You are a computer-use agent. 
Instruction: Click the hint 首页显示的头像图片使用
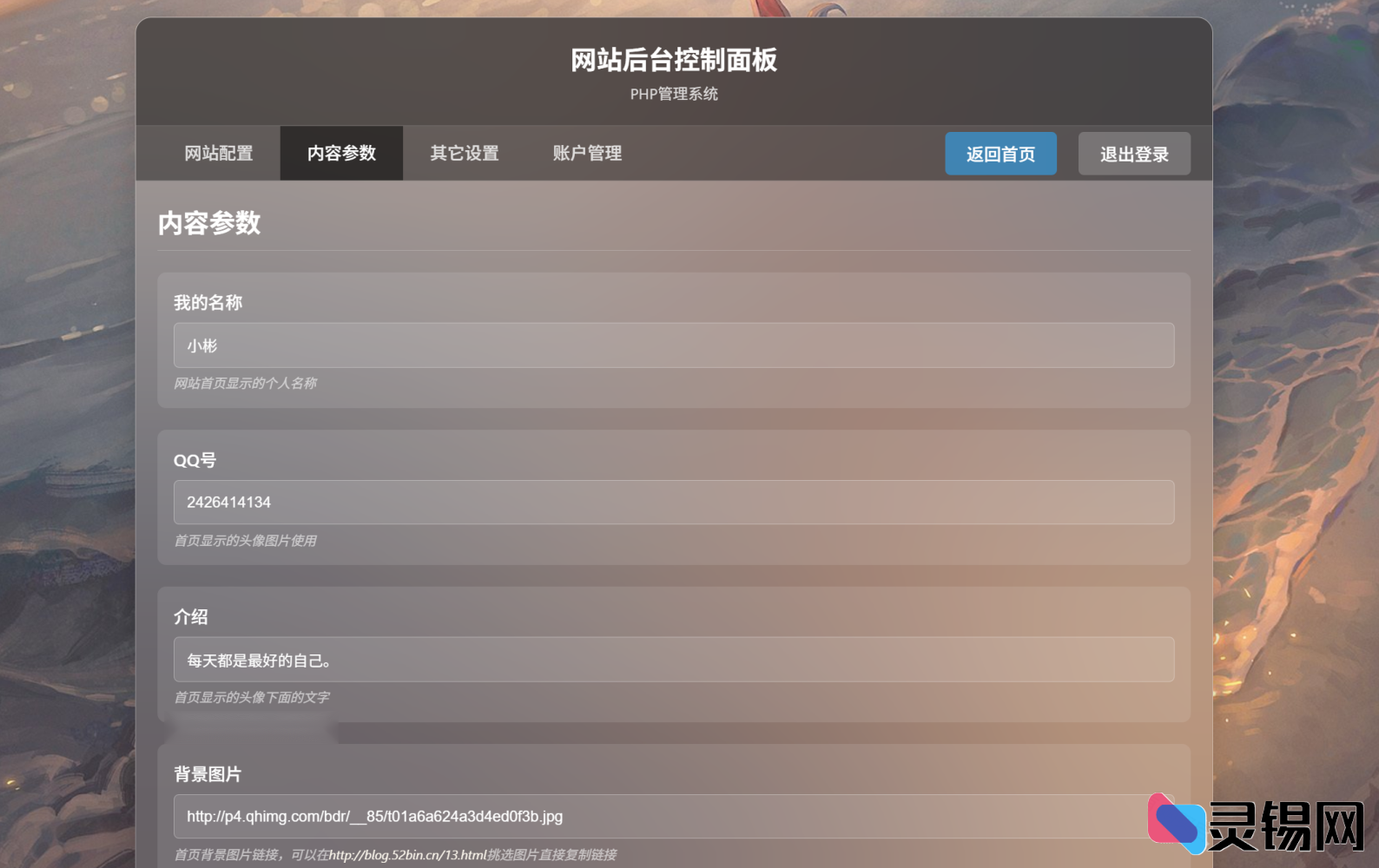(246, 541)
